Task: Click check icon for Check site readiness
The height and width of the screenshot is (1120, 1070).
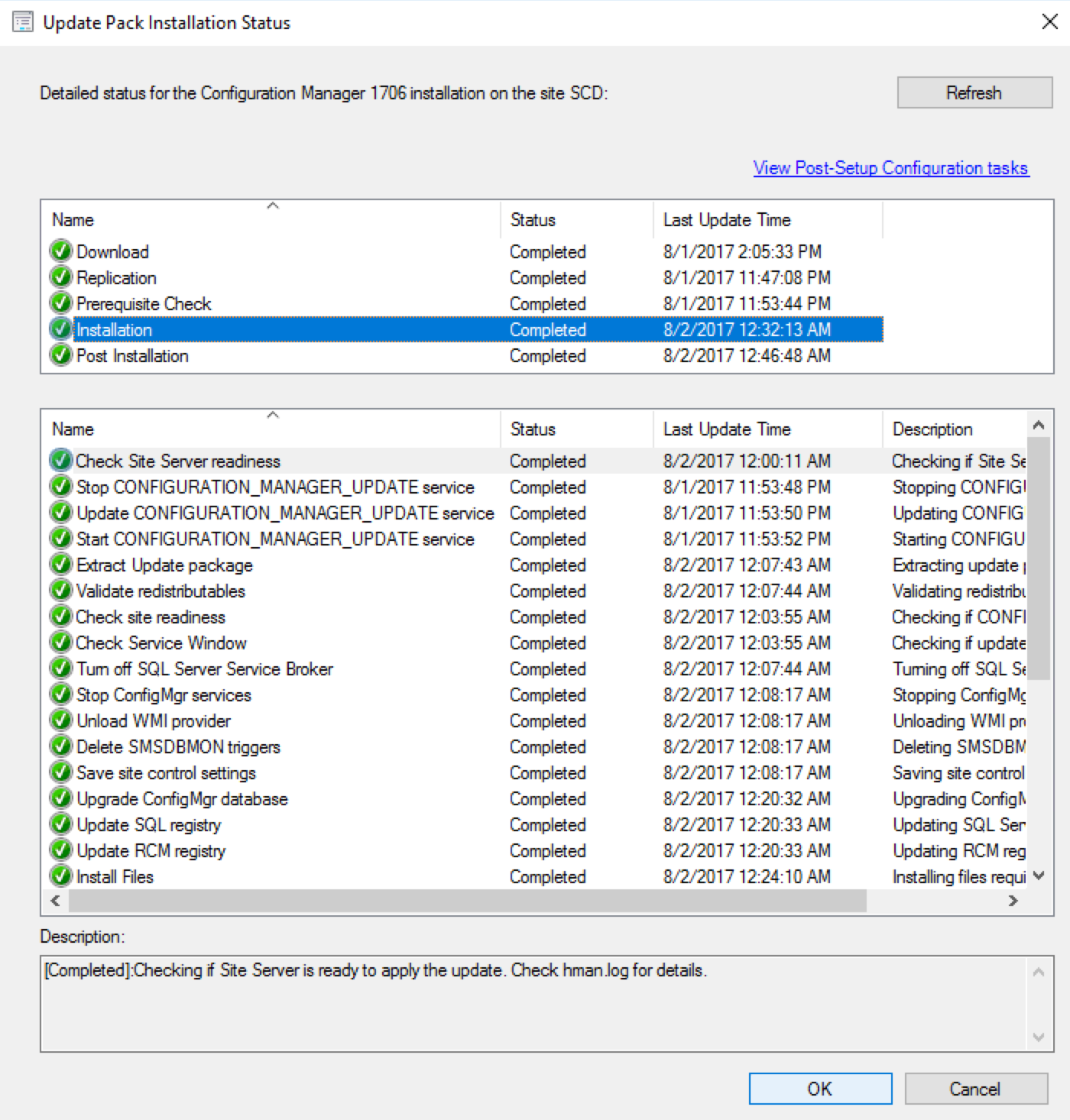Action: pos(61,617)
